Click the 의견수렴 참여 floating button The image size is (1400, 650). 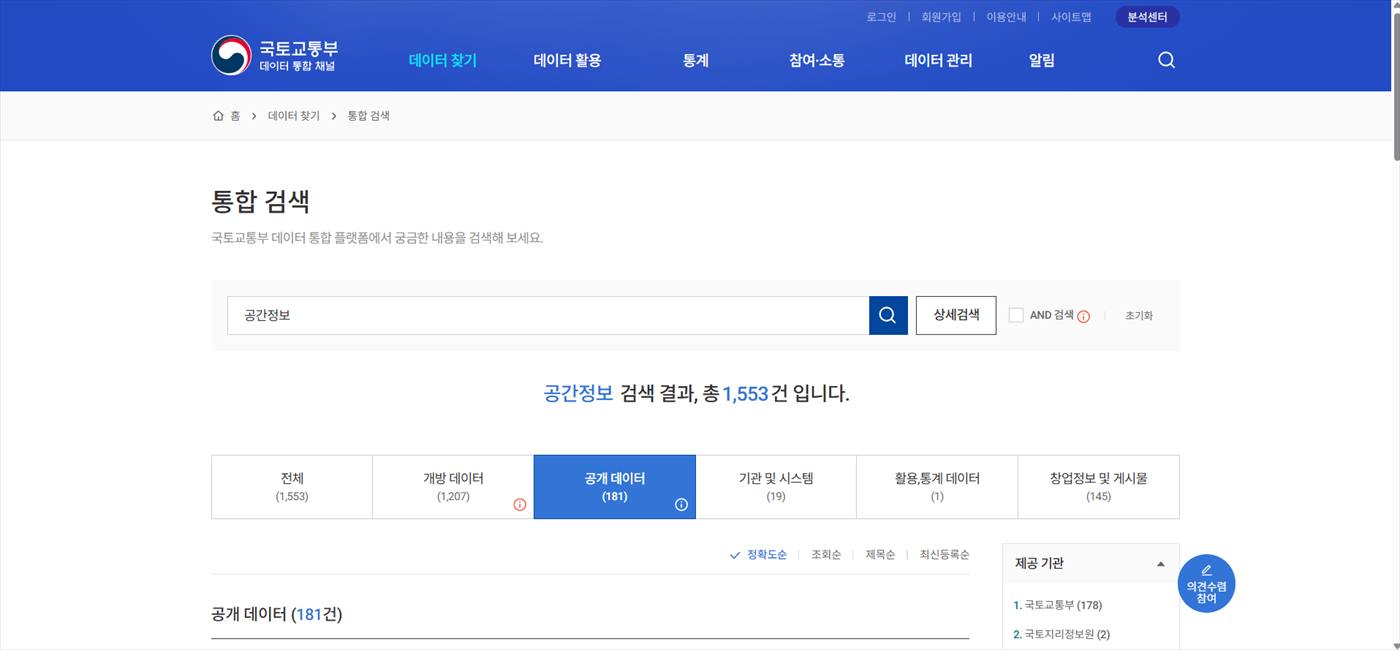tap(1206, 584)
